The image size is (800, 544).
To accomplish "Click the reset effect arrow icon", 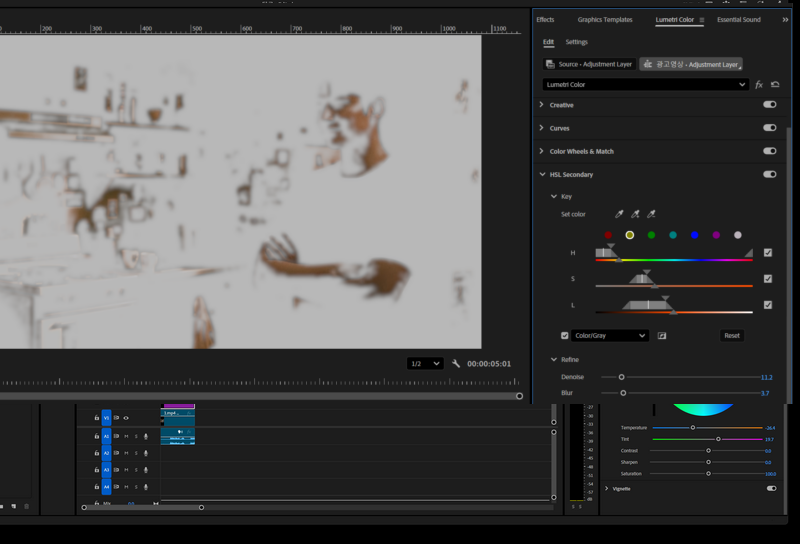I will pos(775,85).
